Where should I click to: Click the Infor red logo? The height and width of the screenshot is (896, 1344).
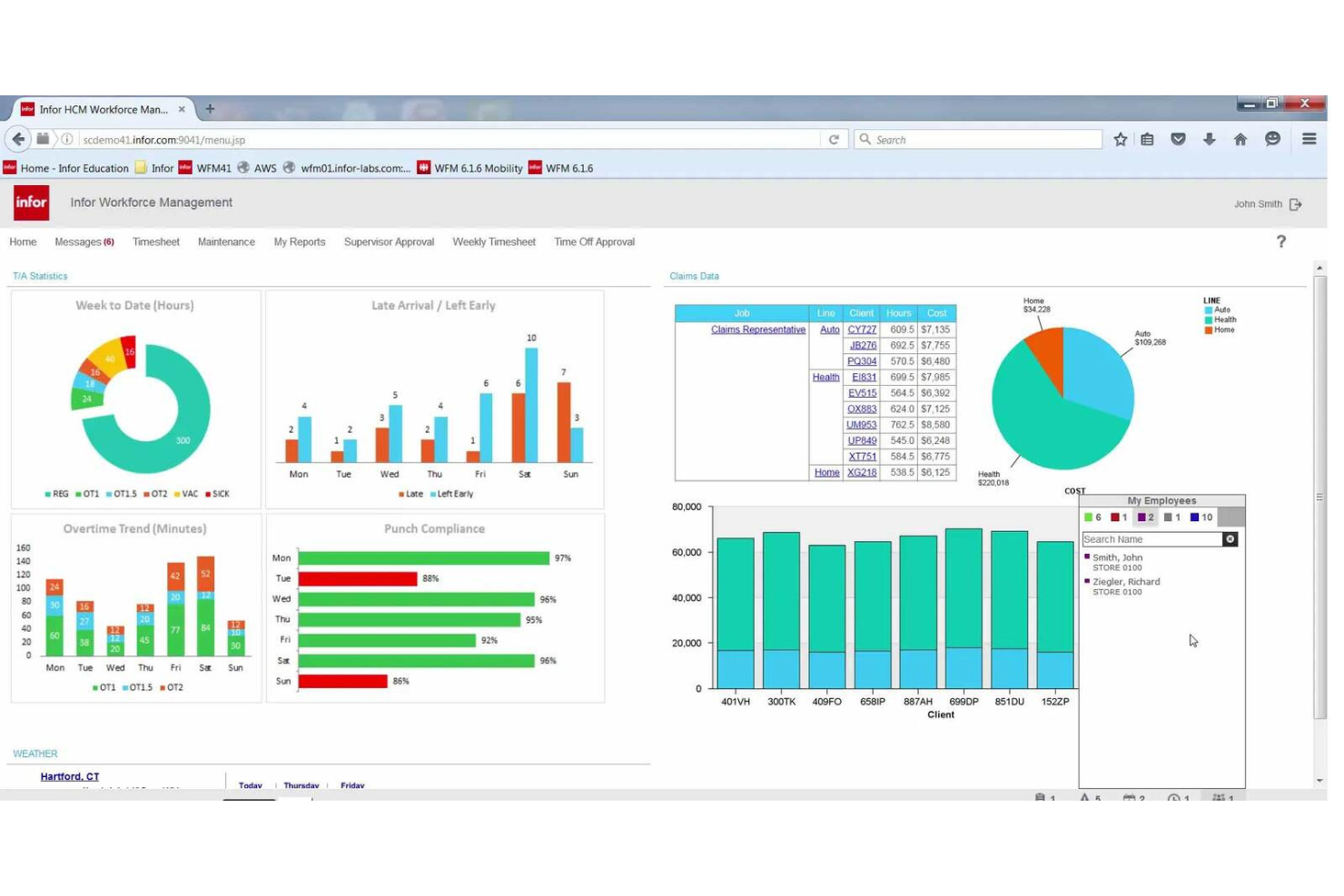pos(32,204)
